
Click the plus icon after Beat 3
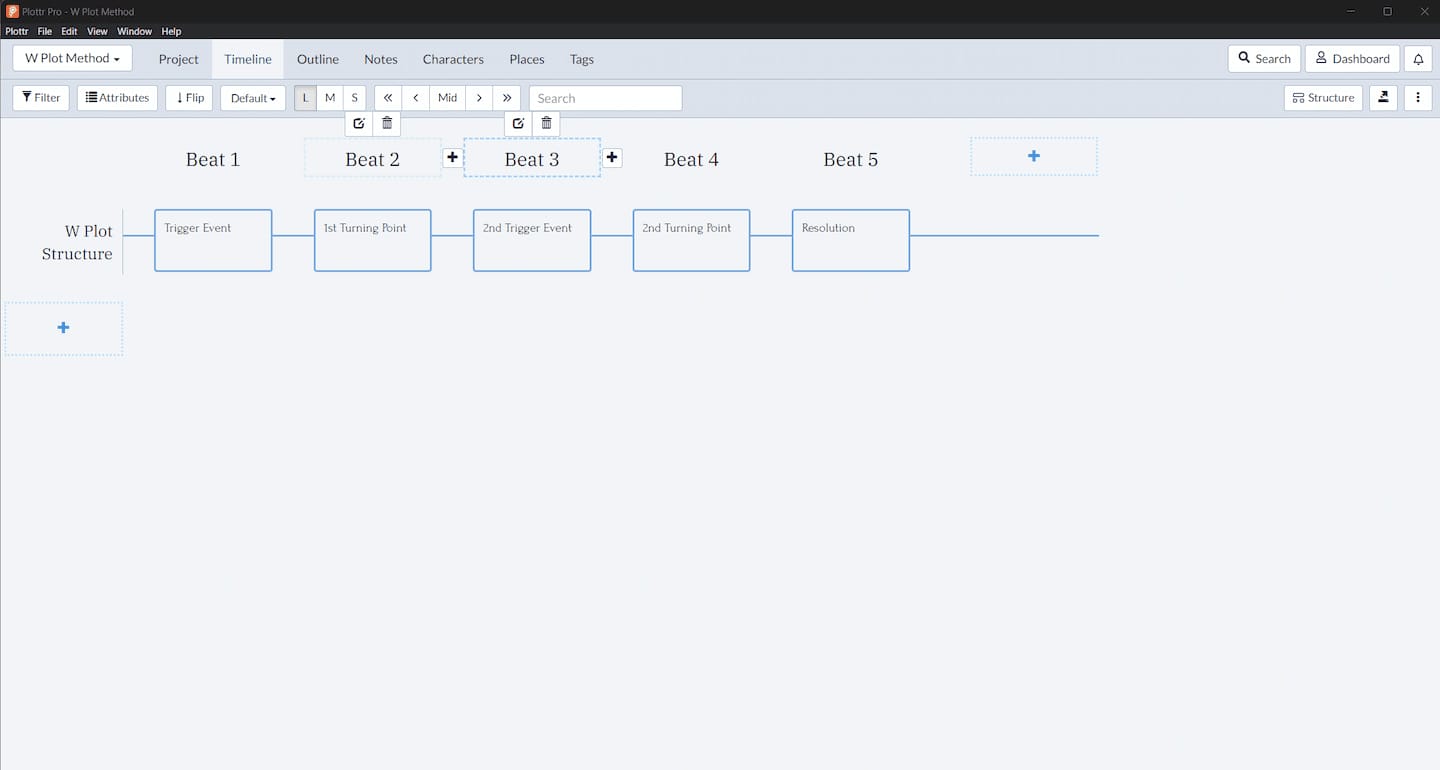pyautogui.click(x=612, y=158)
